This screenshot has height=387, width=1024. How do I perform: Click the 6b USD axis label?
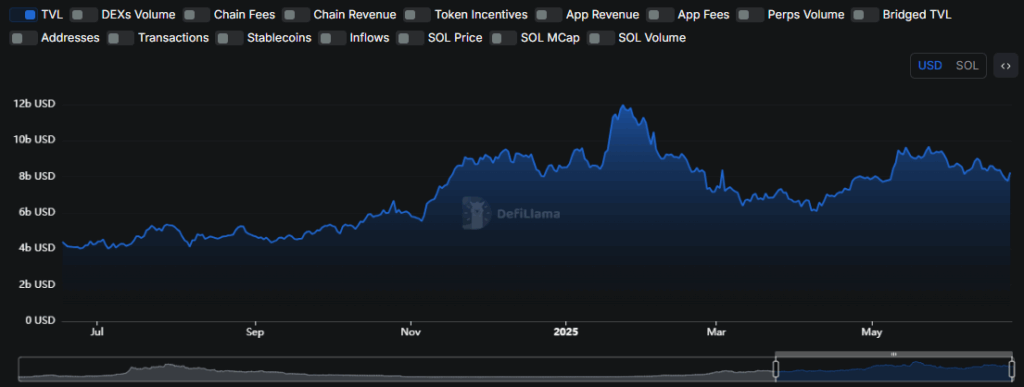36,212
